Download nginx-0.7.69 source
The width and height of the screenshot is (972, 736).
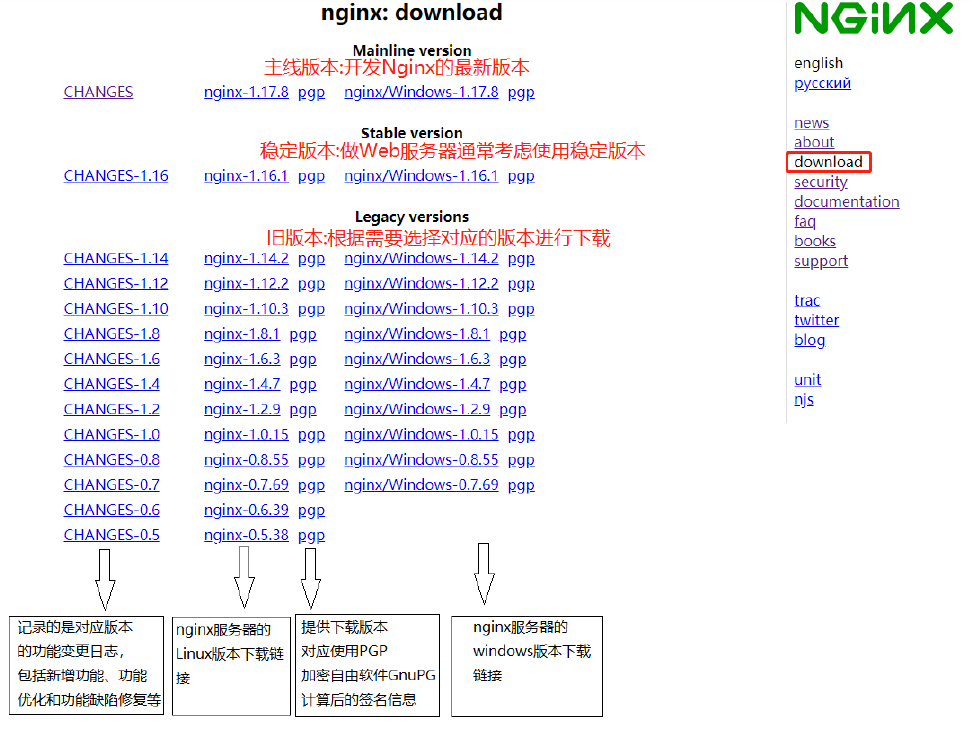click(x=246, y=485)
